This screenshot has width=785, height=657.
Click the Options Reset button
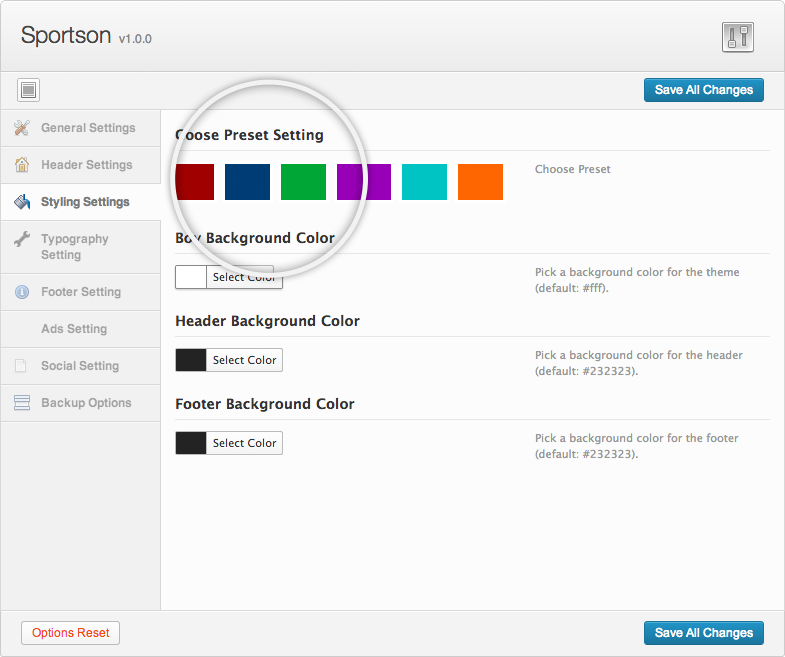point(70,633)
